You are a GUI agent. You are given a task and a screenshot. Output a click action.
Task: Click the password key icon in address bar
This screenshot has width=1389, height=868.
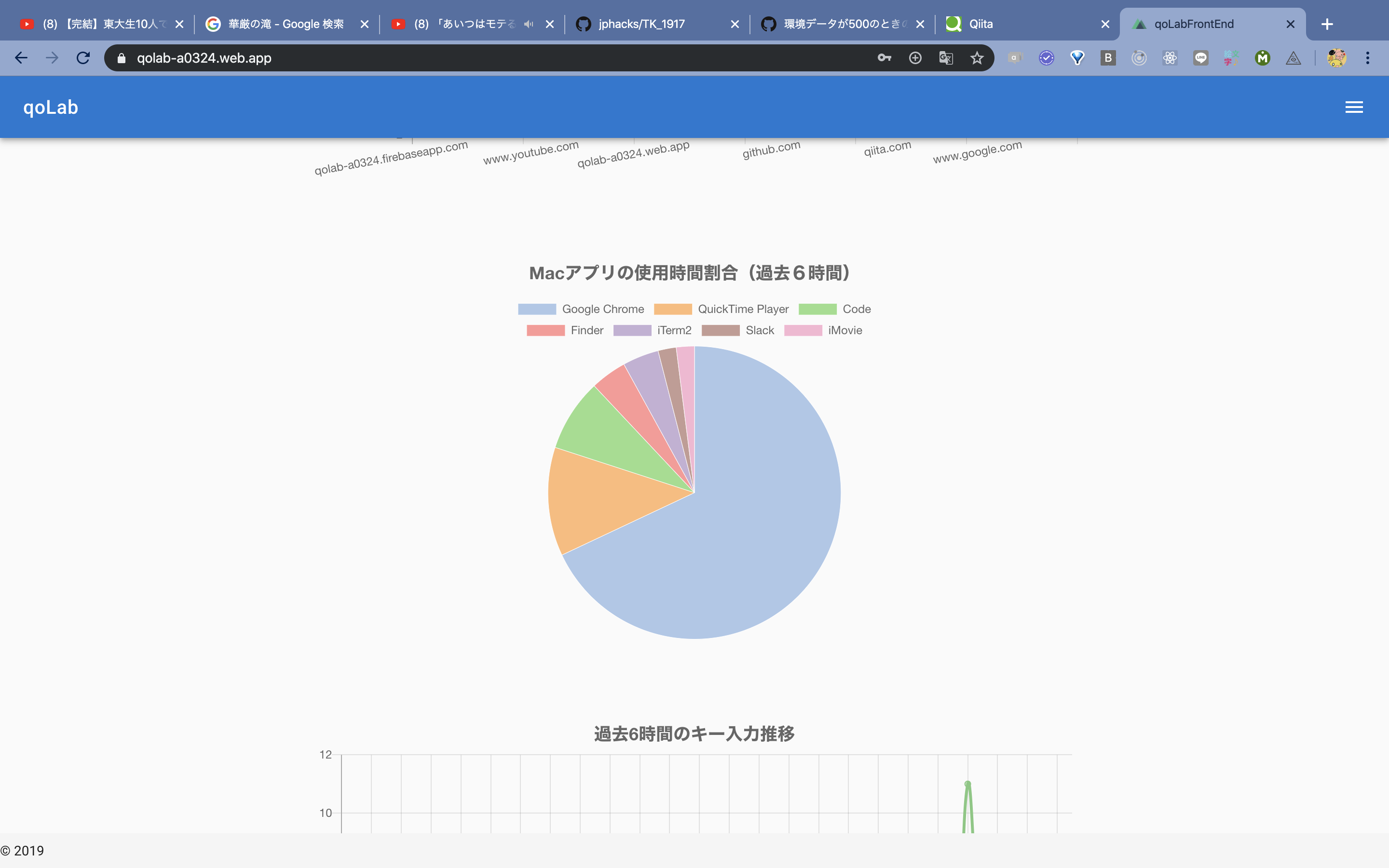click(884, 57)
